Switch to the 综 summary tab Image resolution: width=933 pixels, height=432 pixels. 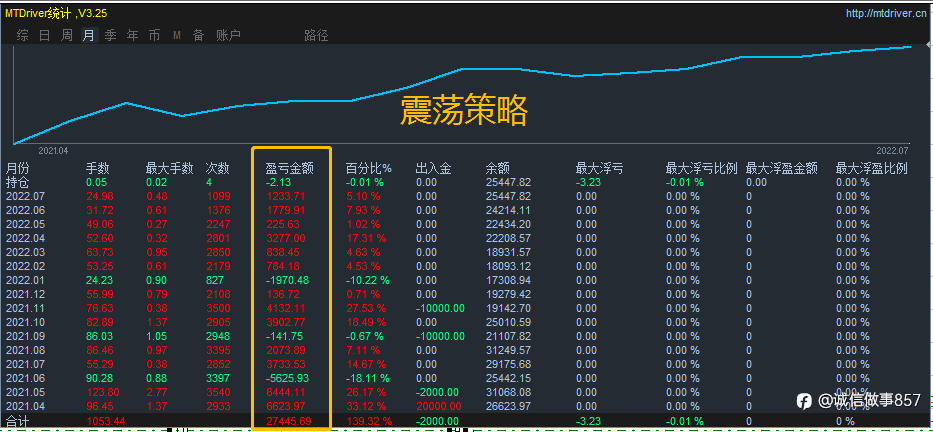[x=23, y=35]
